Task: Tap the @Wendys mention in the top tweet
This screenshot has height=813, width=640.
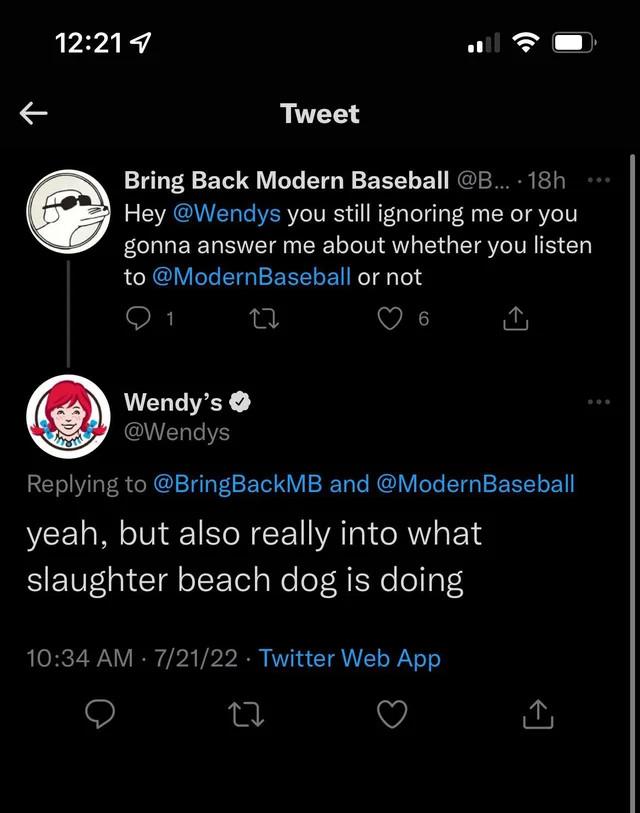Action: pos(225,214)
